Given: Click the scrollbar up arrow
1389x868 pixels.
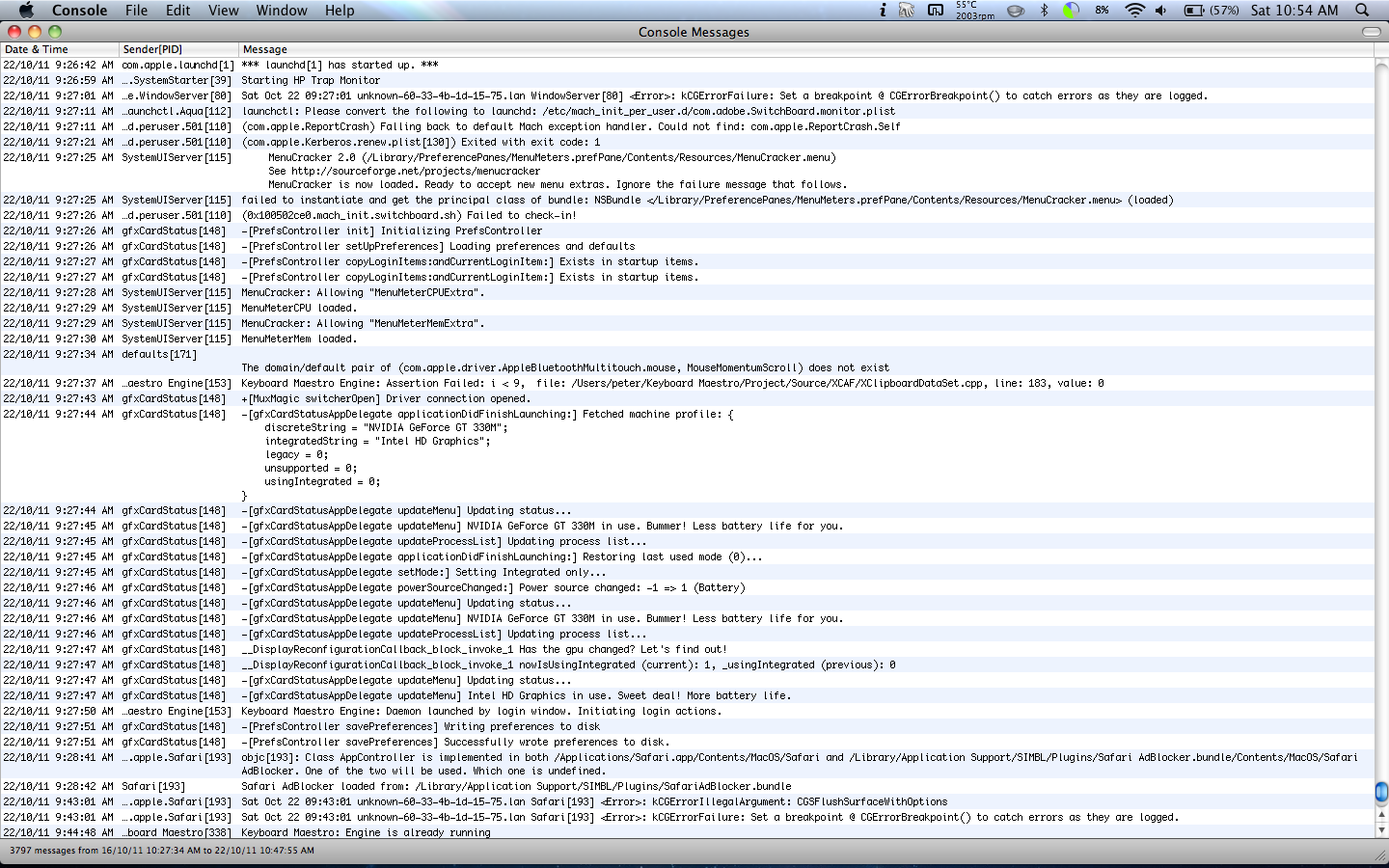Looking at the screenshot, I should pos(1381,815).
